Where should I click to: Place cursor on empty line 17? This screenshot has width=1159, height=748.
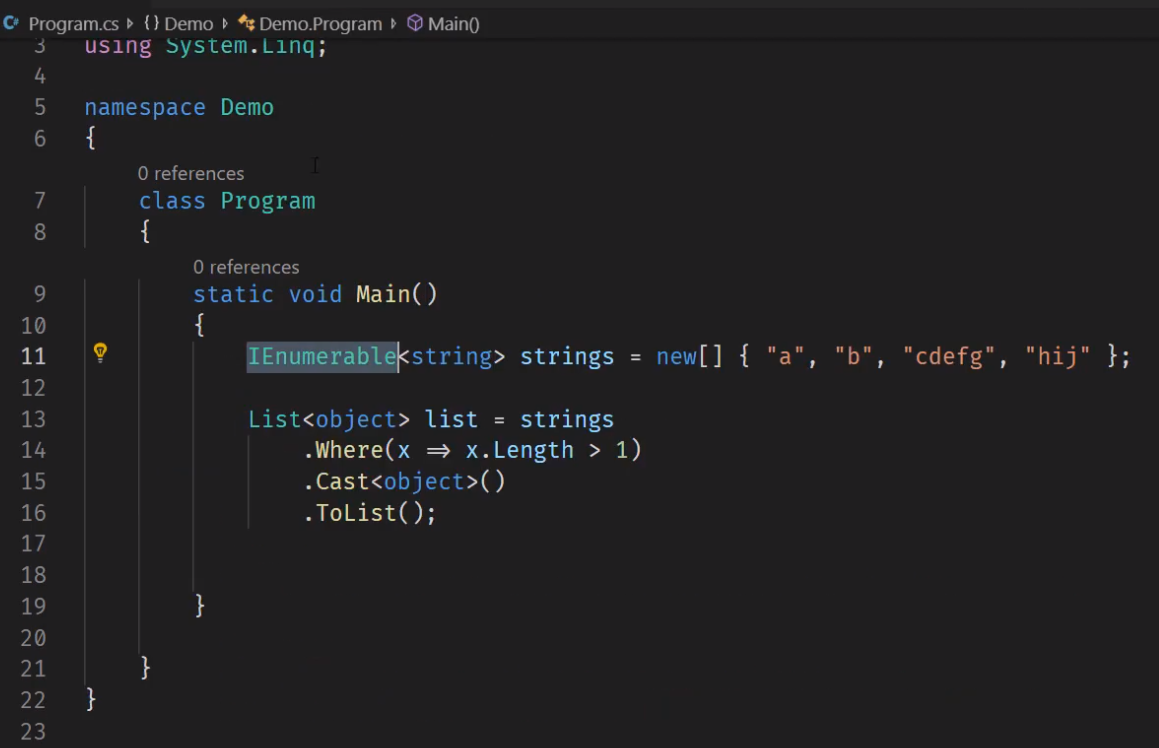[400, 544]
